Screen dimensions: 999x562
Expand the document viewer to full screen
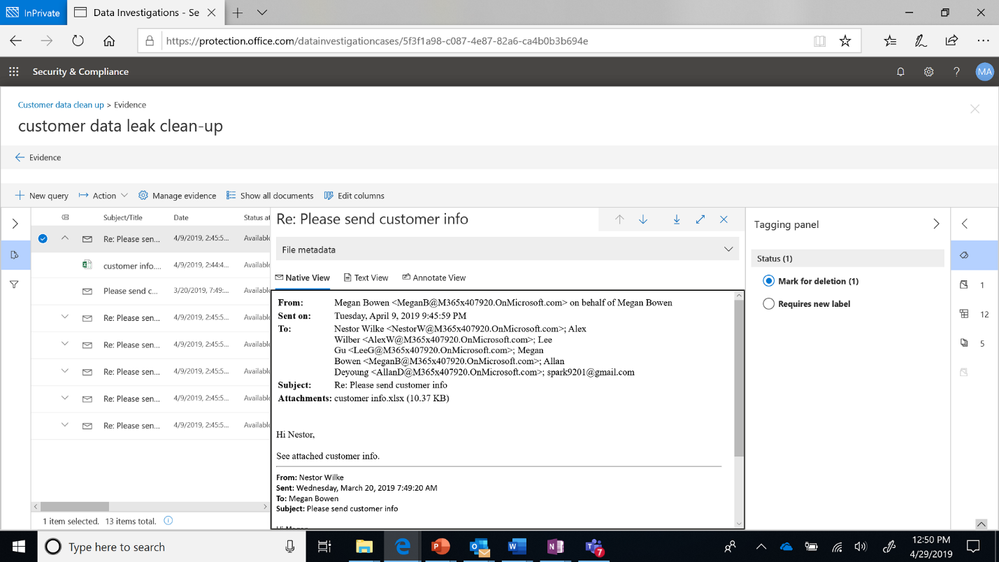point(700,219)
